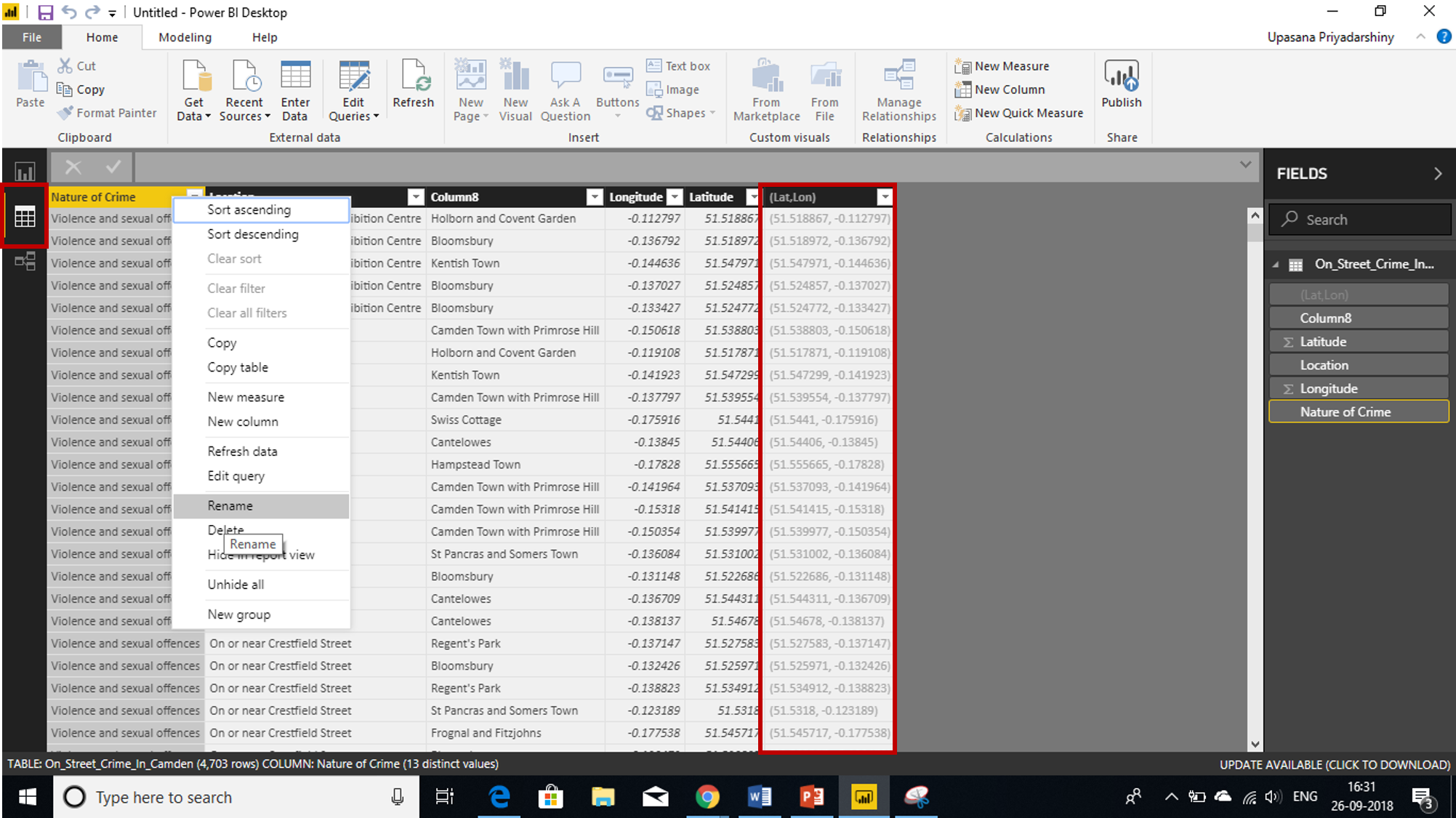Select New measure in context menu
Screen dimensions: 1456x818
coord(261,397)
